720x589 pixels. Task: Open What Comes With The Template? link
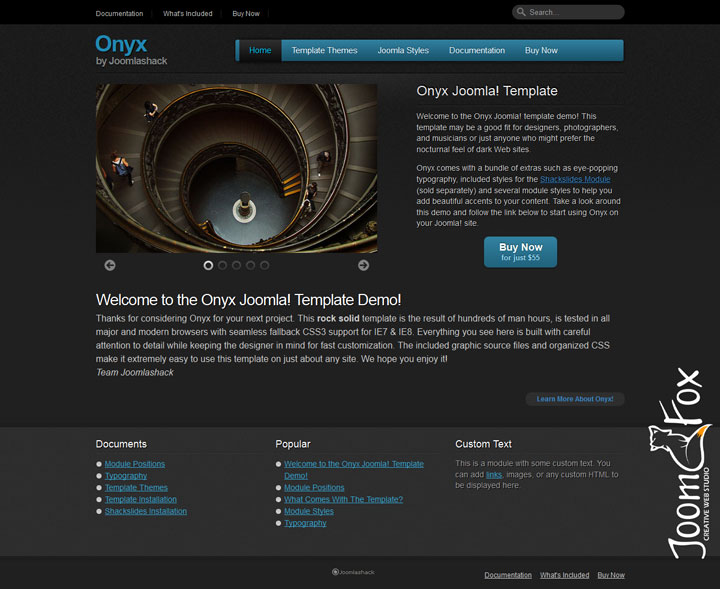343,499
